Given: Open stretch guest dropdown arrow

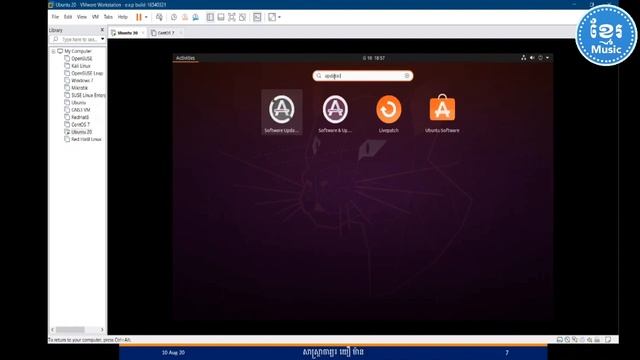Looking at the screenshot, I should coord(279,17).
